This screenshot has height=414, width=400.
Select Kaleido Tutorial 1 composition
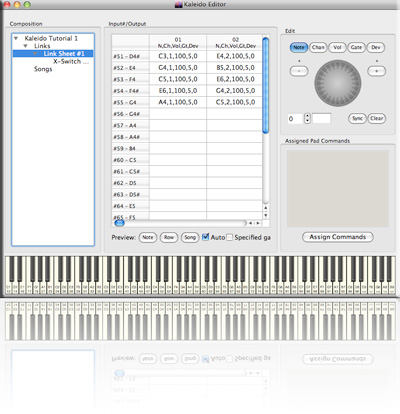pyautogui.click(x=51, y=38)
